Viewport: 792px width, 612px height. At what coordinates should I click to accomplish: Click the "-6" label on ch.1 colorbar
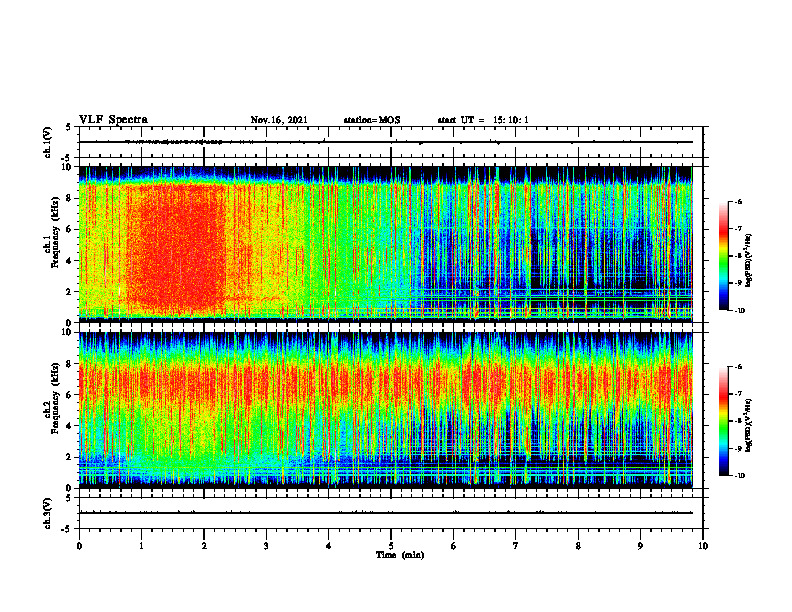click(x=738, y=201)
